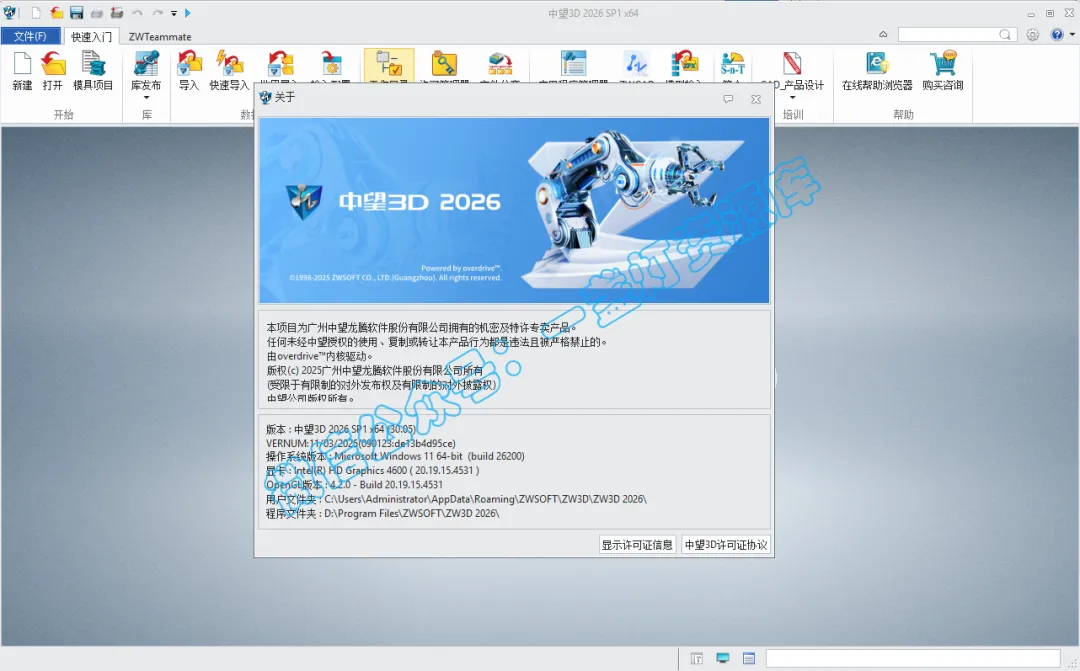Screen dimensions: 1080x671
Task: Click the feedback speech bubble icon in About dialog
Action: point(728,99)
